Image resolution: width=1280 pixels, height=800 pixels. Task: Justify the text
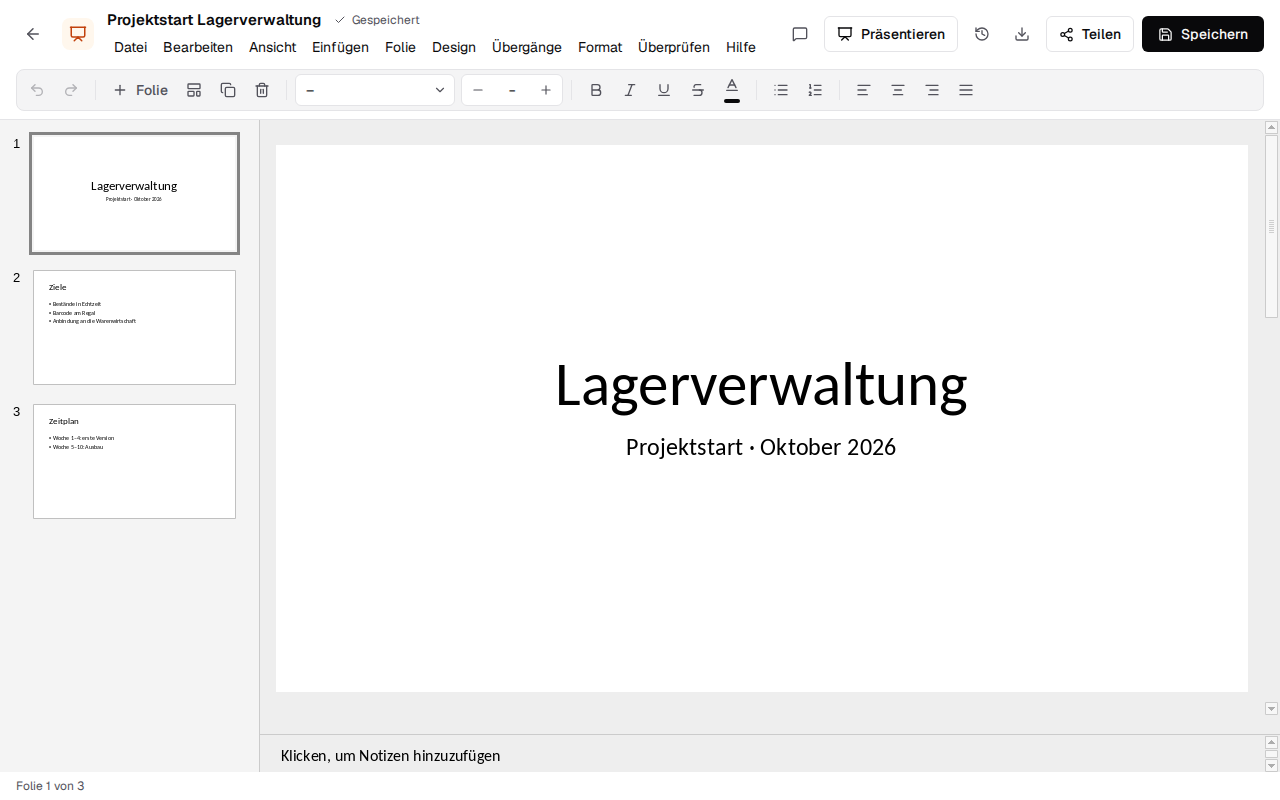[966, 90]
